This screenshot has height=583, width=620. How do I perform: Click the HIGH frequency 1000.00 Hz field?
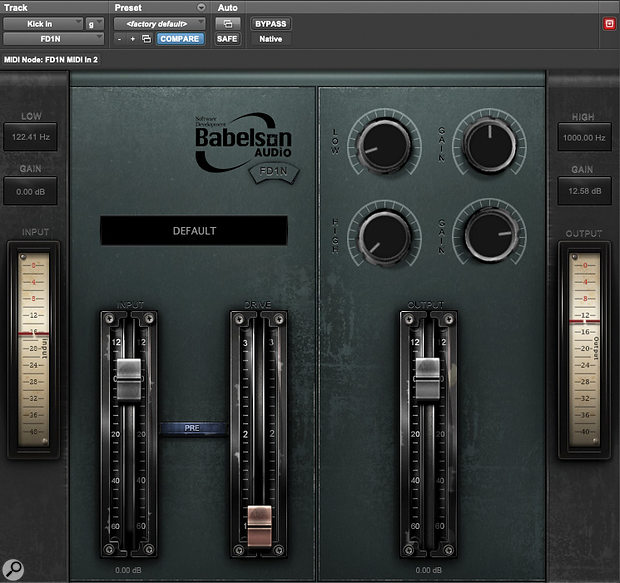click(x=584, y=138)
